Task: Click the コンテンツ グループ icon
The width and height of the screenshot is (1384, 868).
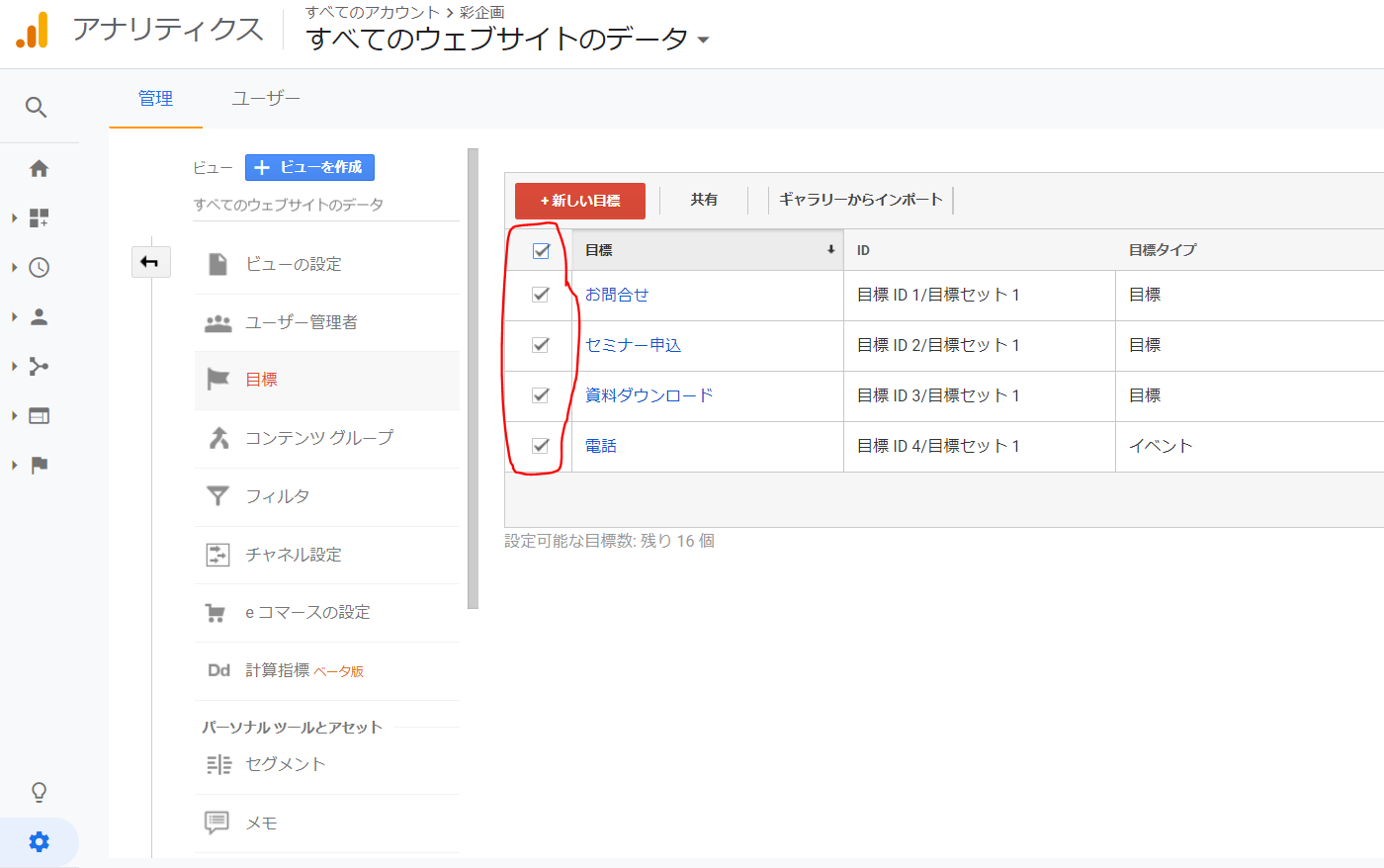Action: tap(218, 437)
